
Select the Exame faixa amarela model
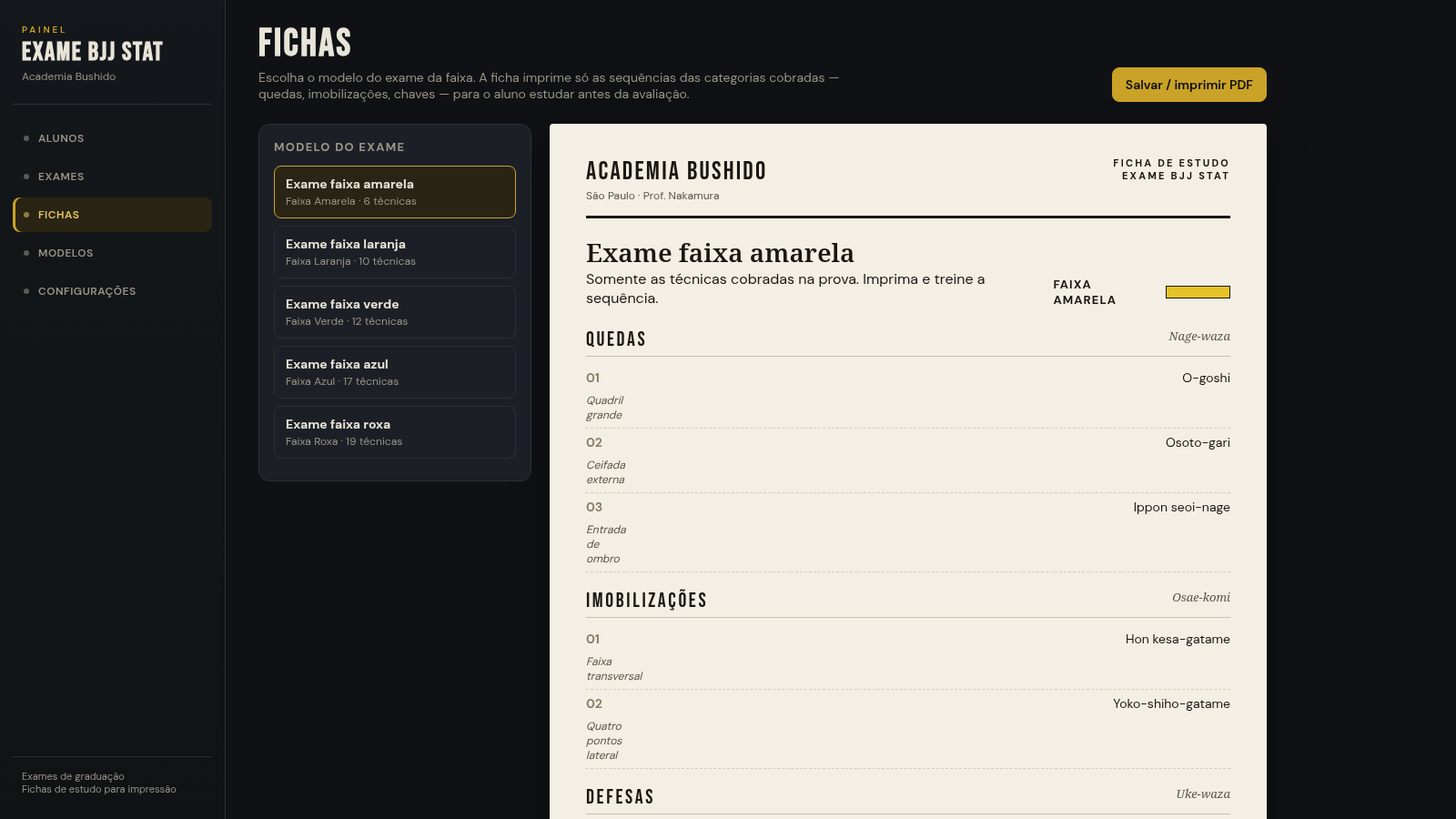pyautogui.click(x=395, y=192)
